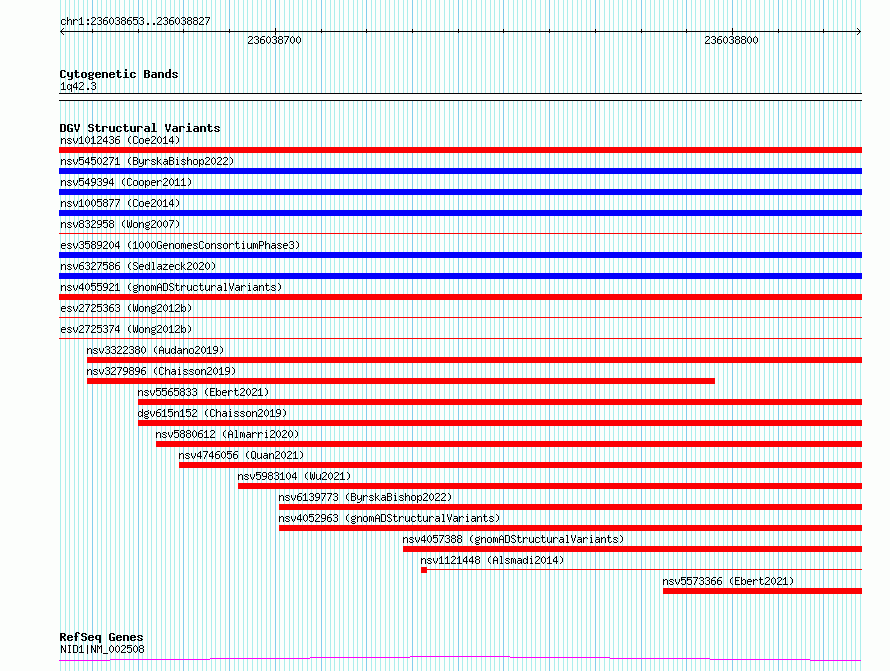Open the nsv6327586 (Sedlazeck2020) label
This screenshot has width=890, height=671.
pos(138,266)
